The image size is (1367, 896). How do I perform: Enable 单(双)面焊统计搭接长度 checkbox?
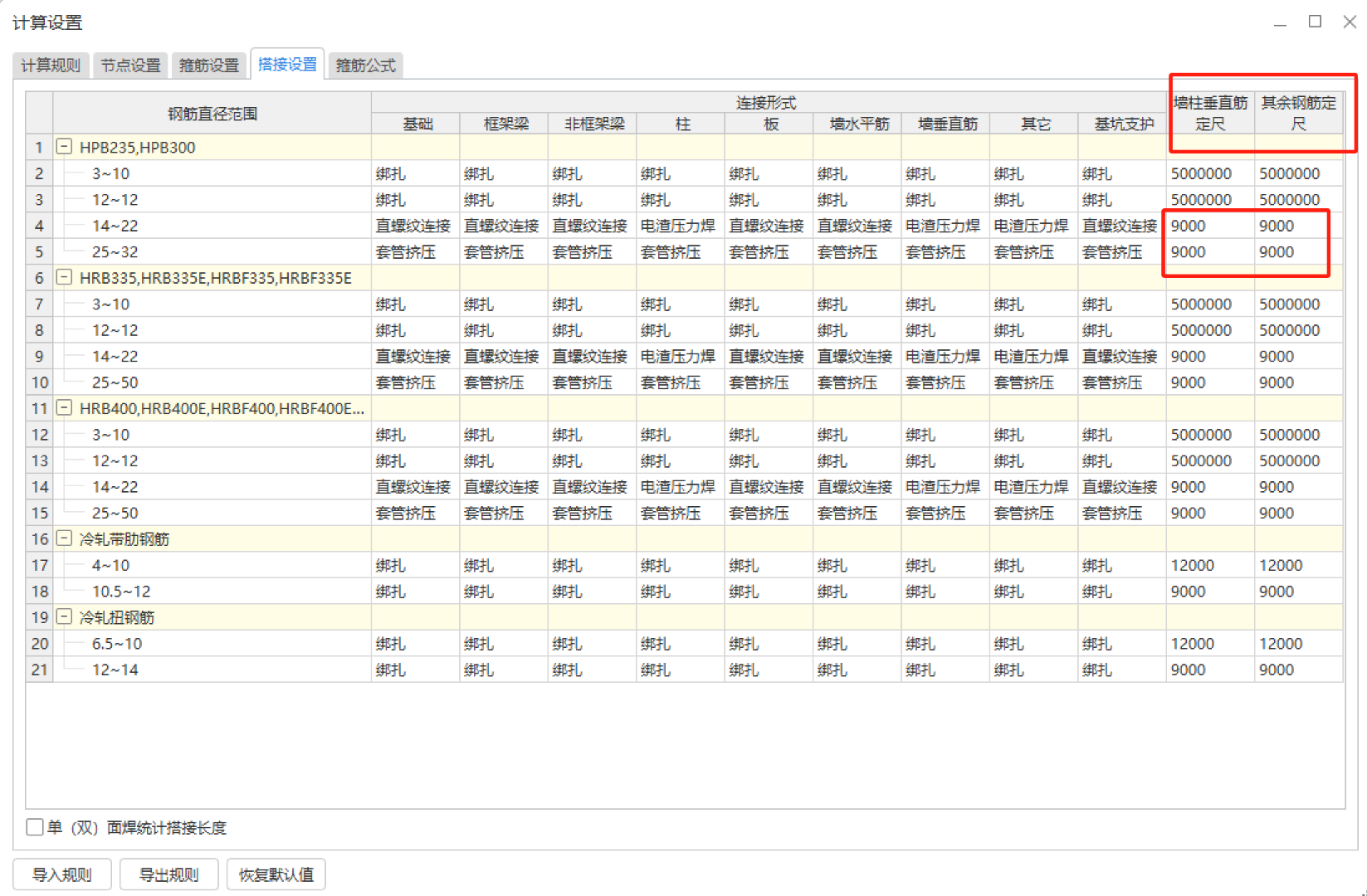[35, 827]
